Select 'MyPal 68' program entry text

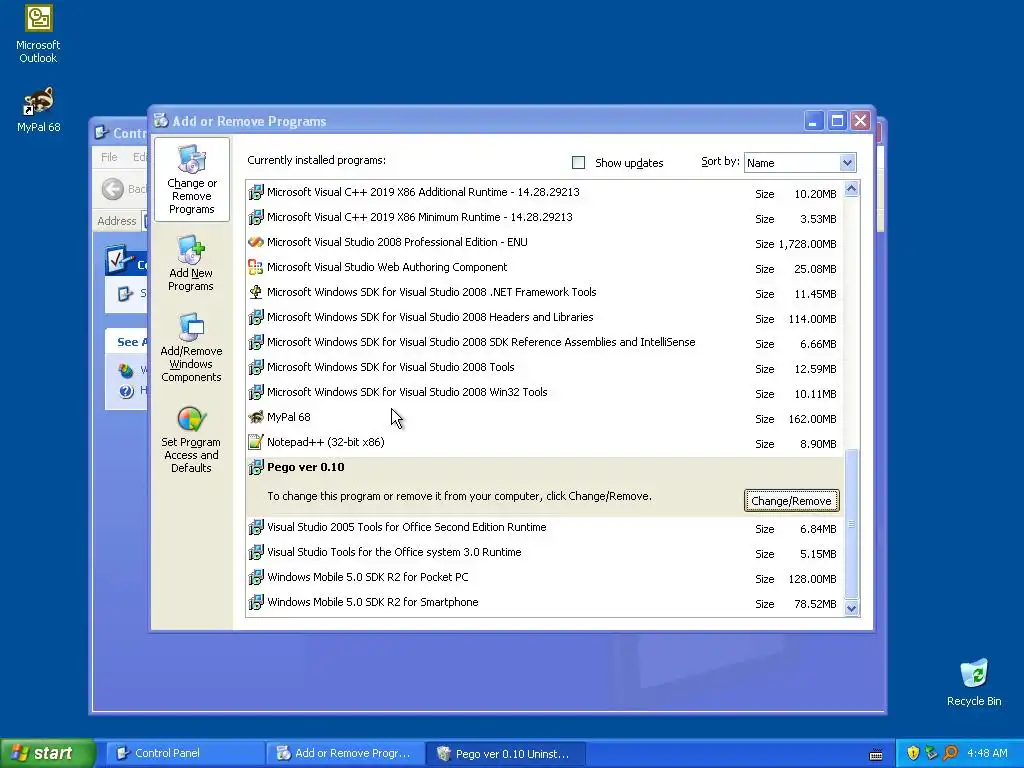[x=289, y=417]
